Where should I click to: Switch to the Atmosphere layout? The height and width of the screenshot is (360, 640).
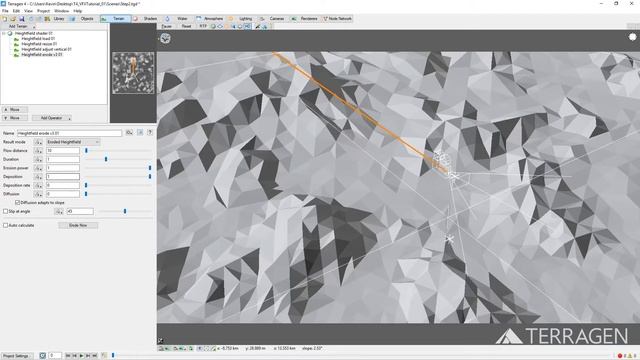click(x=210, y=19)
